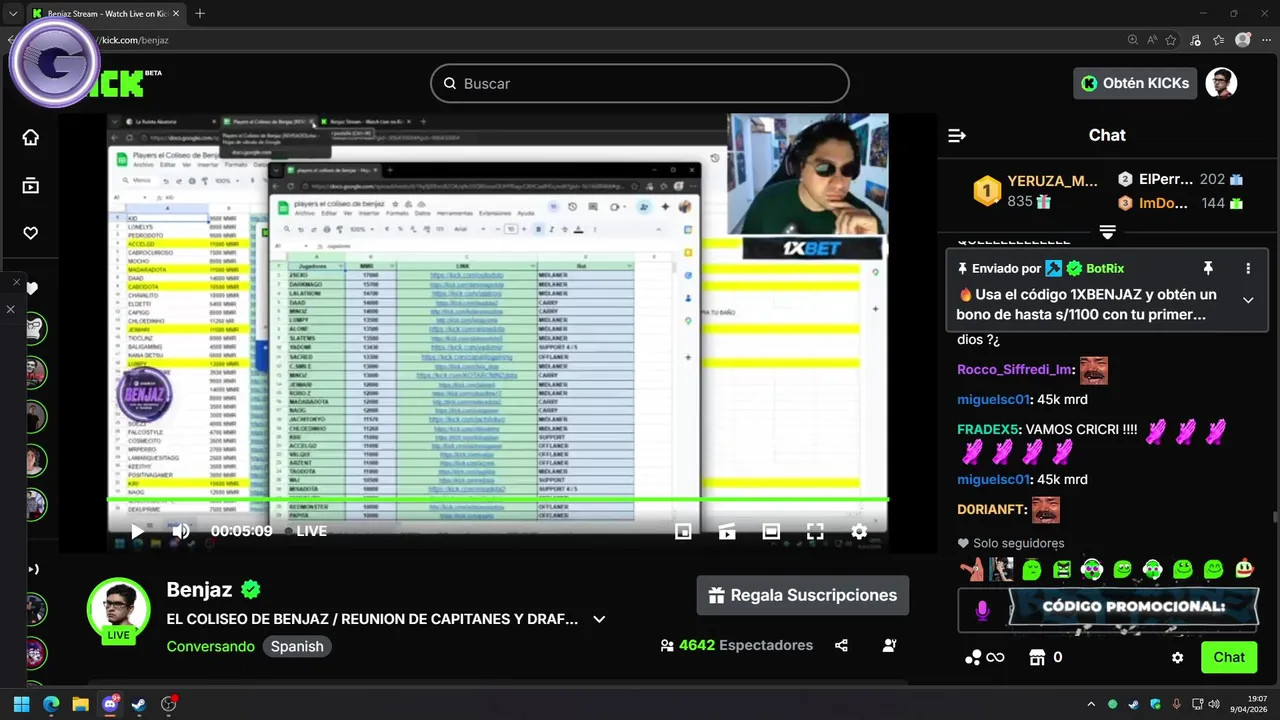Screen dimensions: 1280x720
Task: Open a new browser tab
Action: click(200, 13)
